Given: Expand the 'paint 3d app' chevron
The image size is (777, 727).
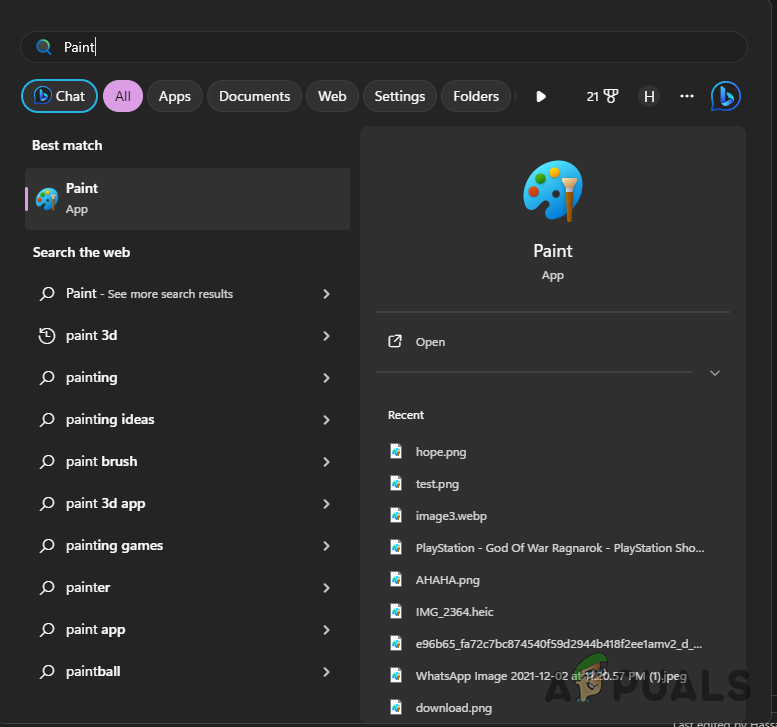Looking at the screenshot, I should (x=326, y=504).
